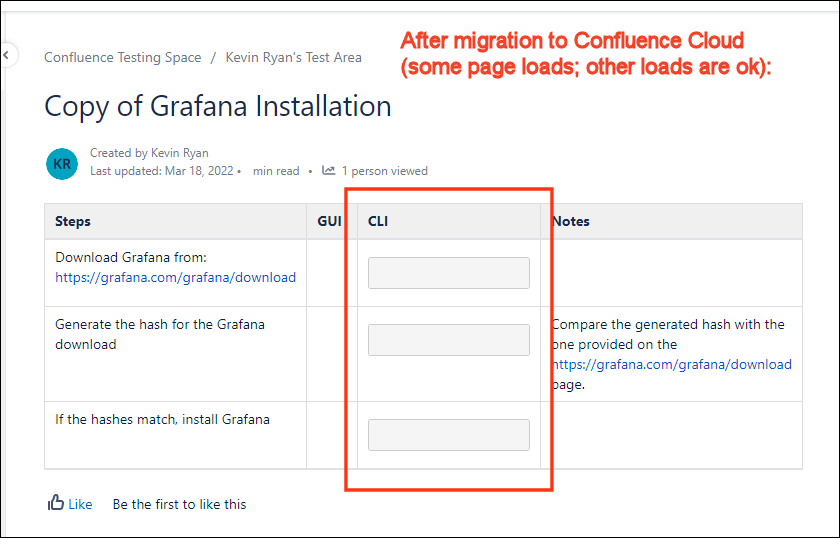
Task: Click the Generate the hash for the Grafana download cell
Action: click(175, 354)
